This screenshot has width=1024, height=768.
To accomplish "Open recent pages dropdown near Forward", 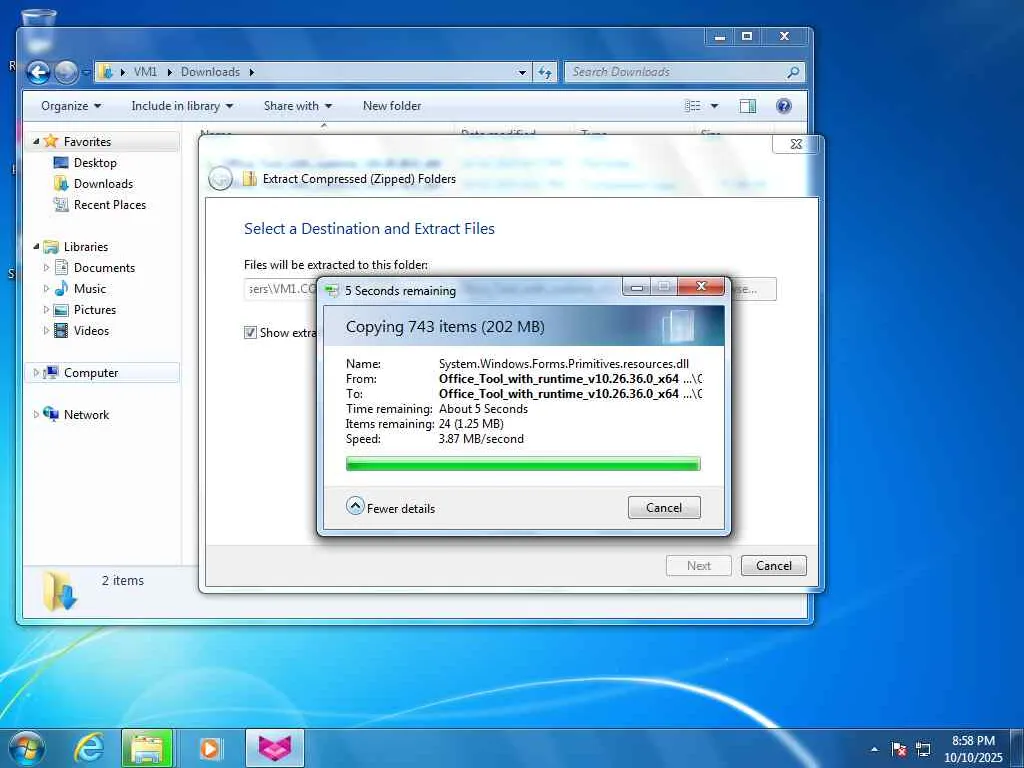I will point(86,72).
